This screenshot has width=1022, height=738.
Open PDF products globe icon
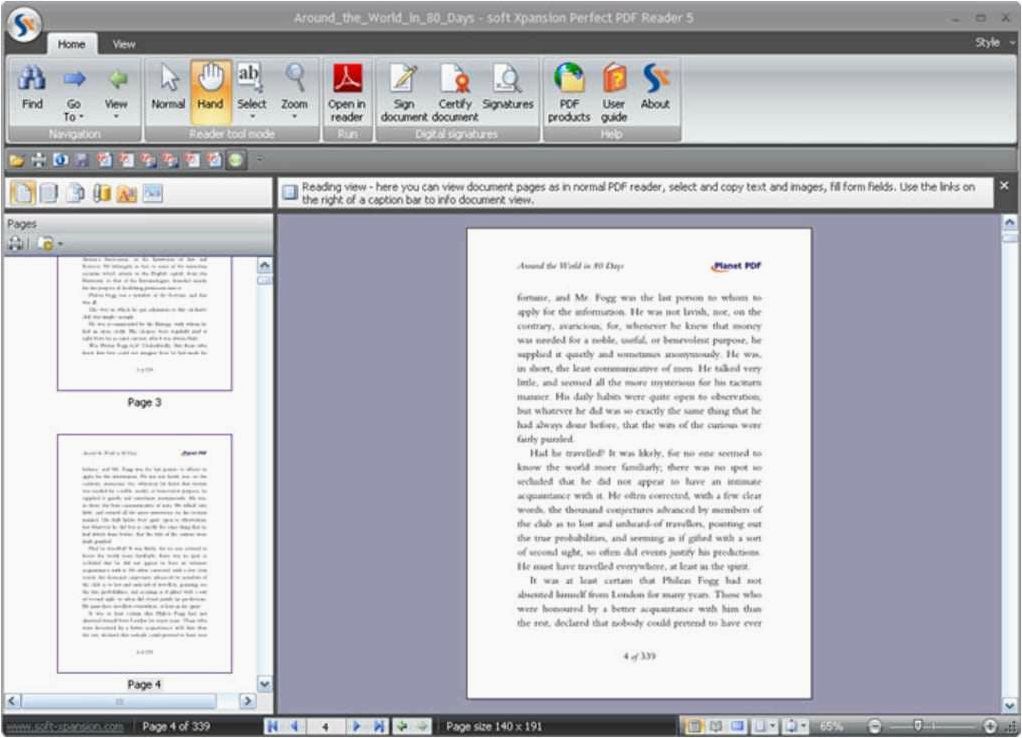[x=569, y=91]
